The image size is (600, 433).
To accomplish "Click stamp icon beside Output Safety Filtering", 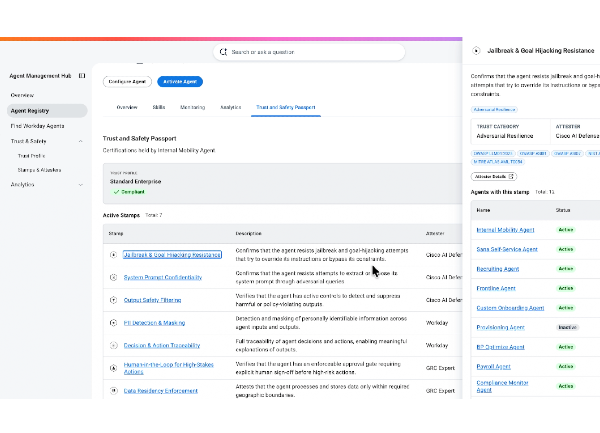I will [x=113, y=300].
